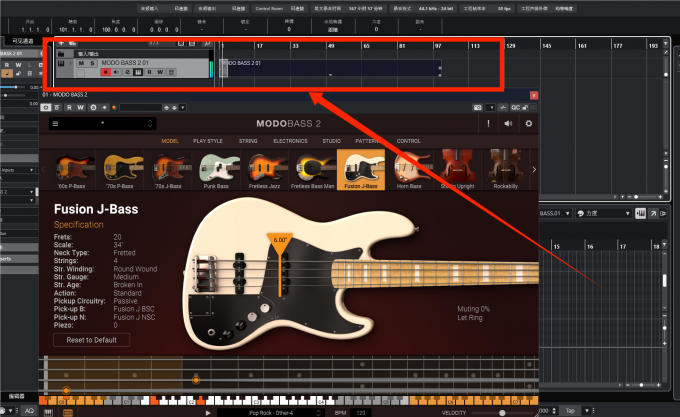Click the exclamation panic icon
Viewport: 680px width, 417px height.
488,124
